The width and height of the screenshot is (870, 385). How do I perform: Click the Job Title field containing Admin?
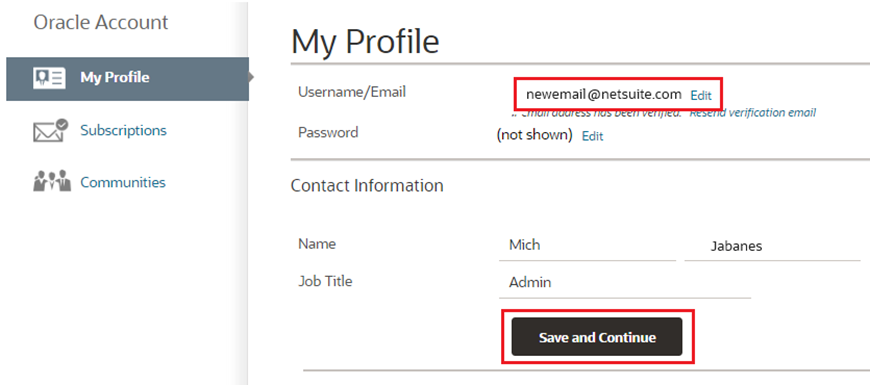[x=625, y=282]
